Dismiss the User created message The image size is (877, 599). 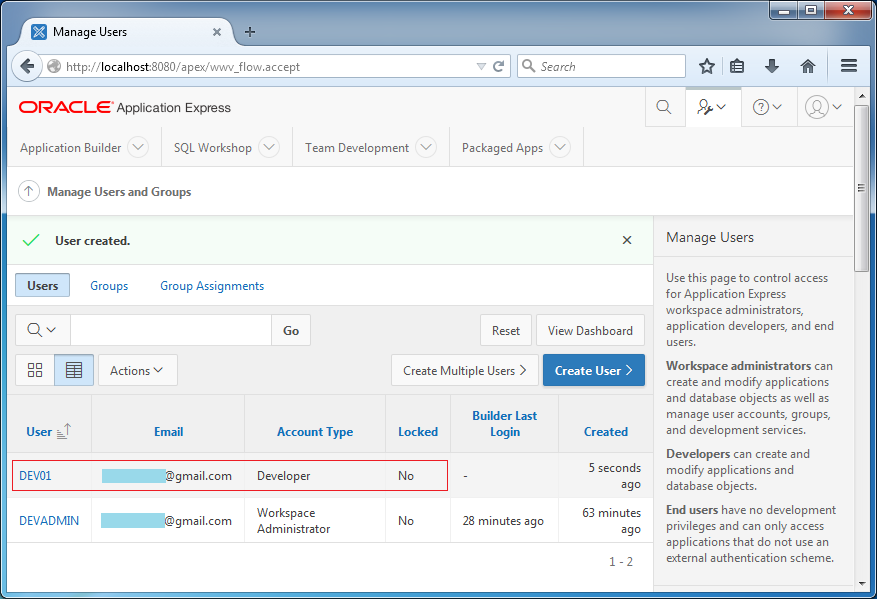point(627,240)
